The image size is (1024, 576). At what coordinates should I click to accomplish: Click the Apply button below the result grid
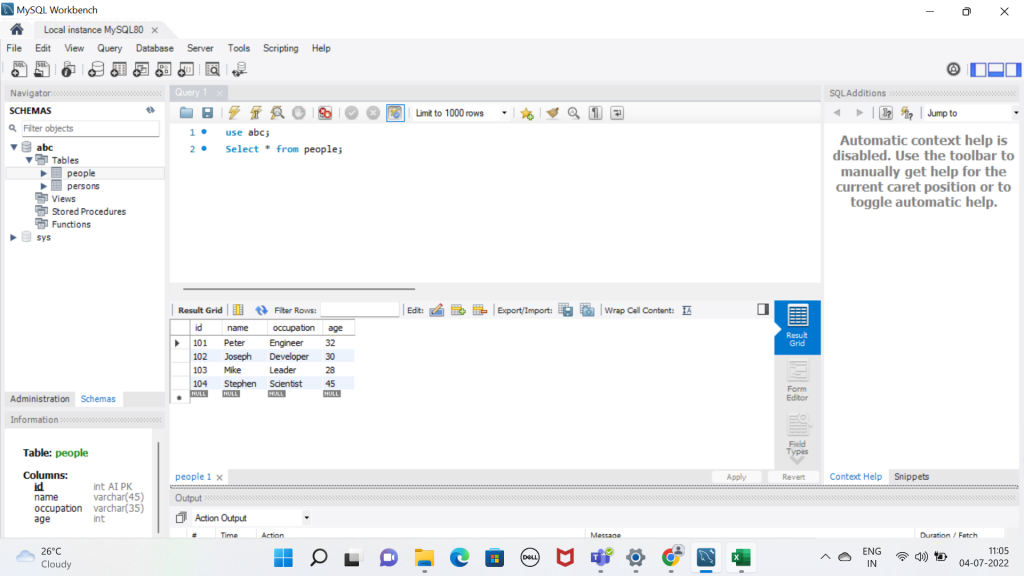click(x=736, y=477)
